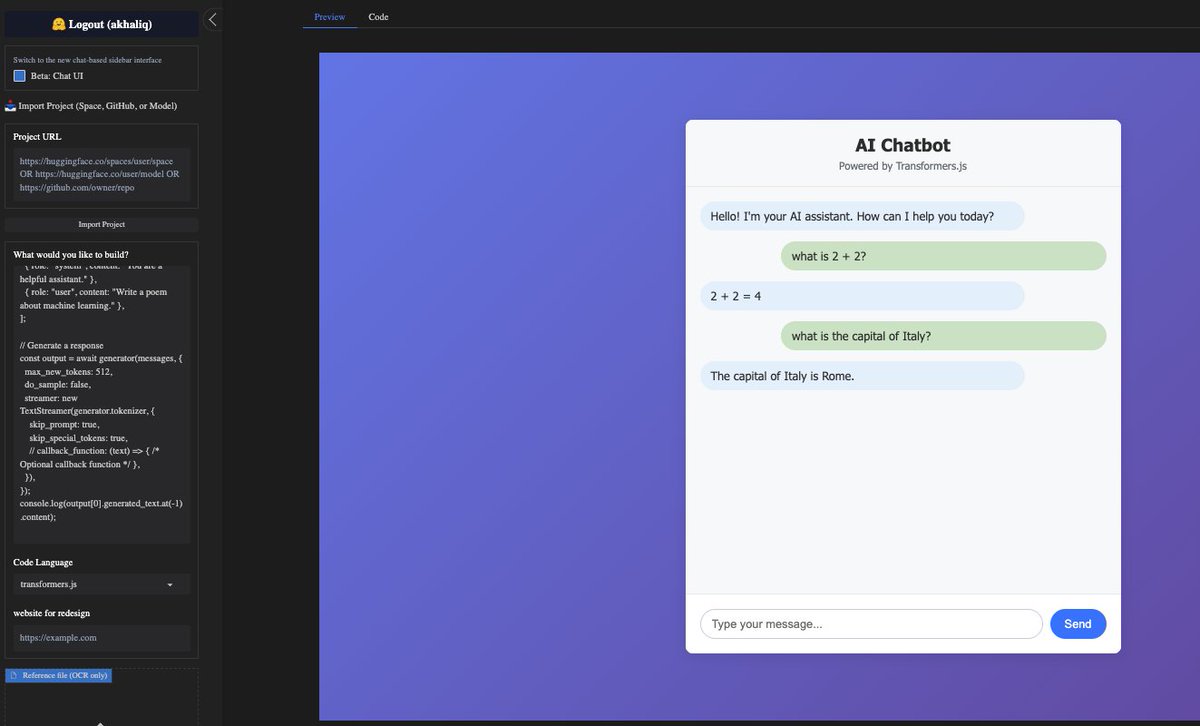Switch to the Preview tab
Image resolution: width=1200 pixels, height=726 pixels.
(329, 17)
